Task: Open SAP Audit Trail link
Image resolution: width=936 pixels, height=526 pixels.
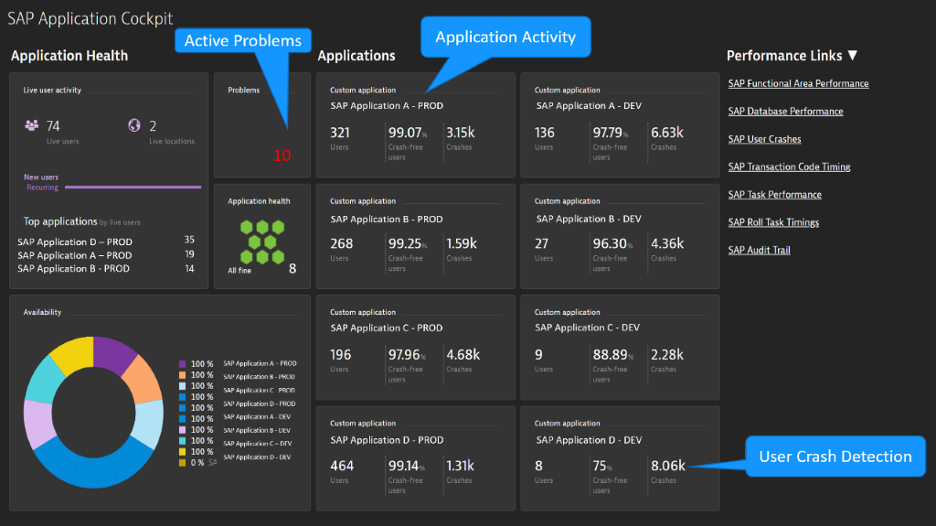Action: coord(759,250)
